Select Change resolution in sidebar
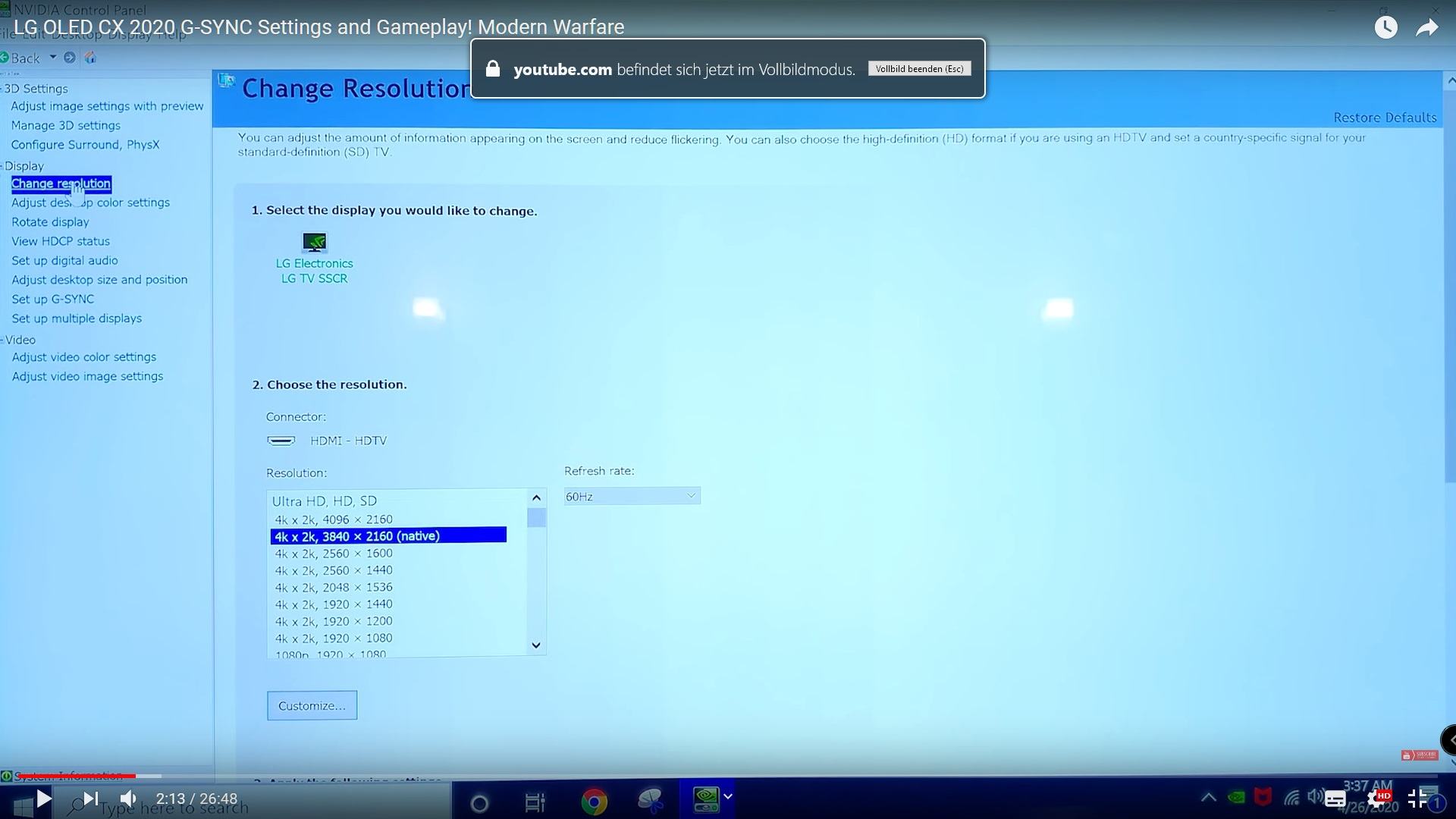Image resolution: width=1456 pixels, height=819 pixels. 61,184
